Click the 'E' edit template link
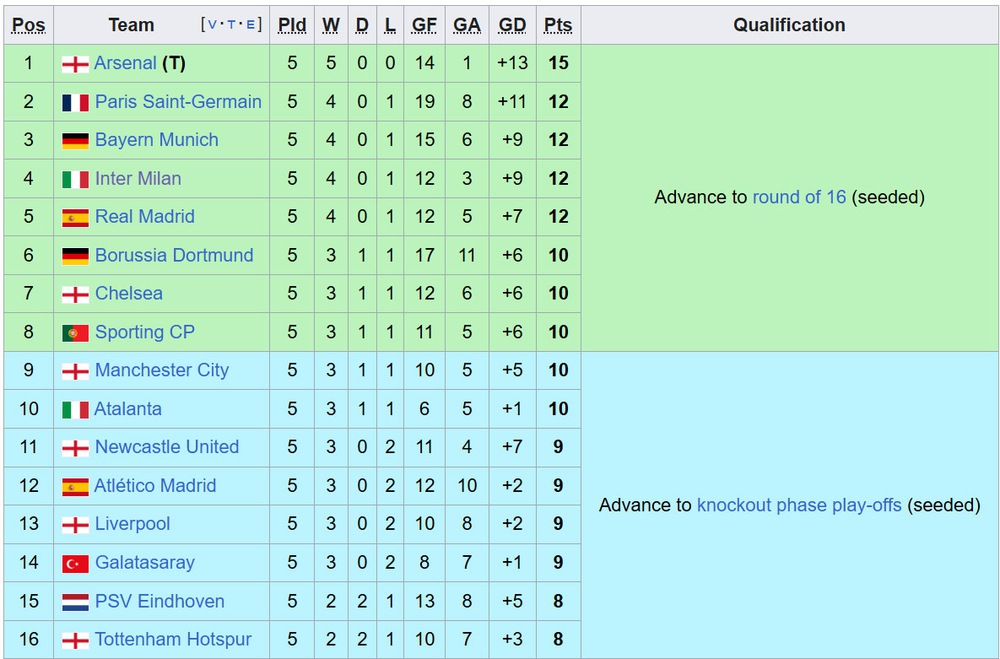The width and height of the screenshot is (1000, 659). 251,24
